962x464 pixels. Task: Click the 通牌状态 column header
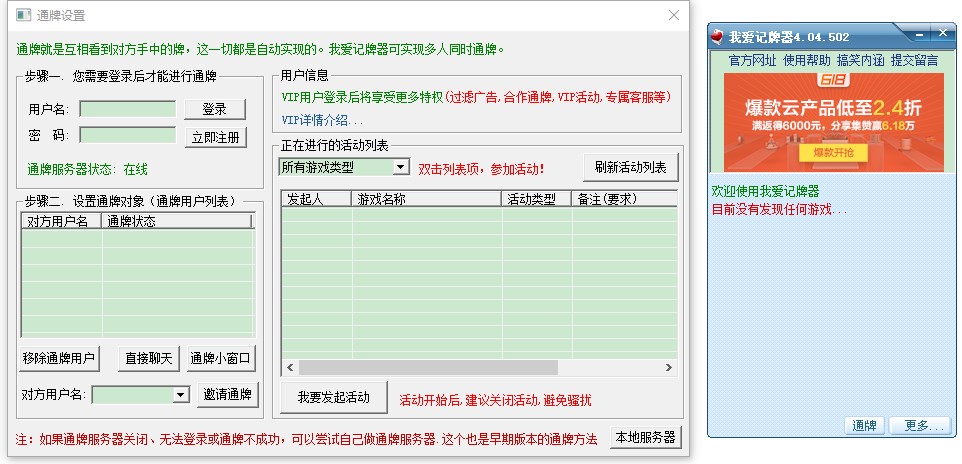coord(177,222)
